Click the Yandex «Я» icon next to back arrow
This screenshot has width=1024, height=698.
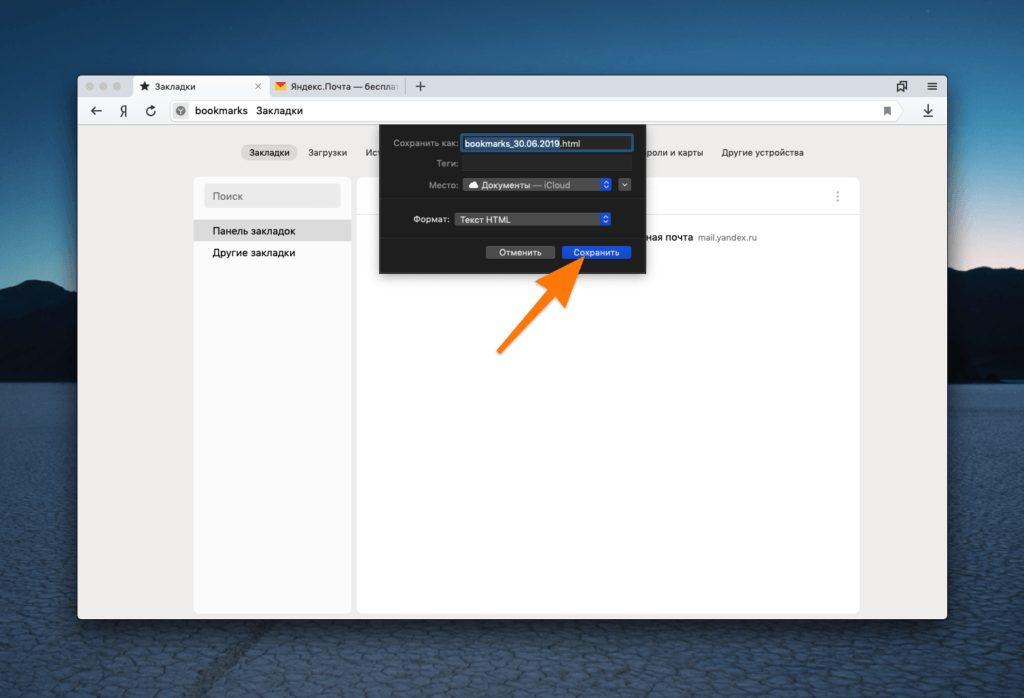tap(123, 111)
